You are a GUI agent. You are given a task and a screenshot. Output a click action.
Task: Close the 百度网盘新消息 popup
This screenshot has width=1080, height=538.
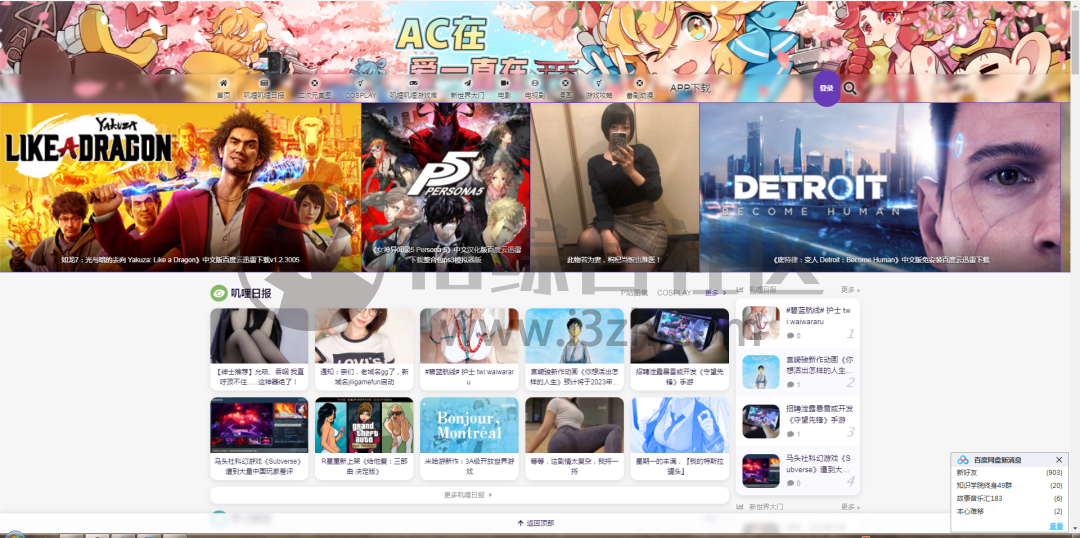click(1059, 459)
